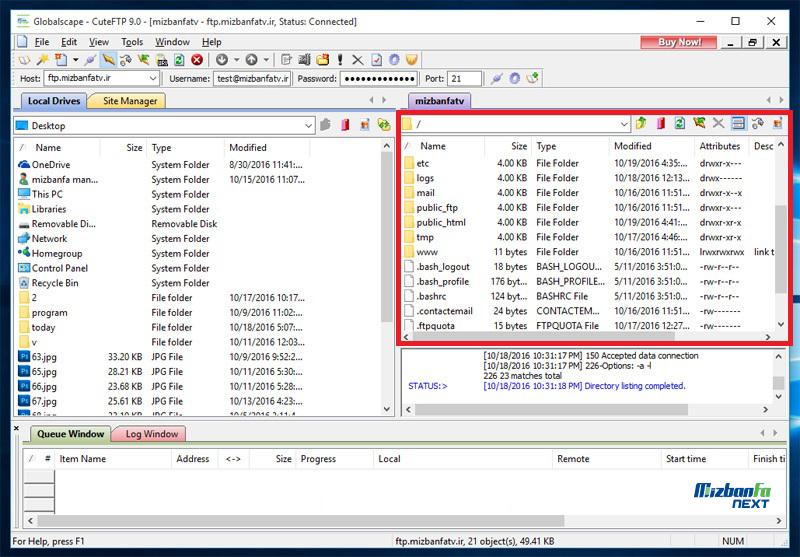Click the Delete X icon in the remote pane
Viewport: 800px width, 557px height.
pyautogui.click(x=718, y=124)
